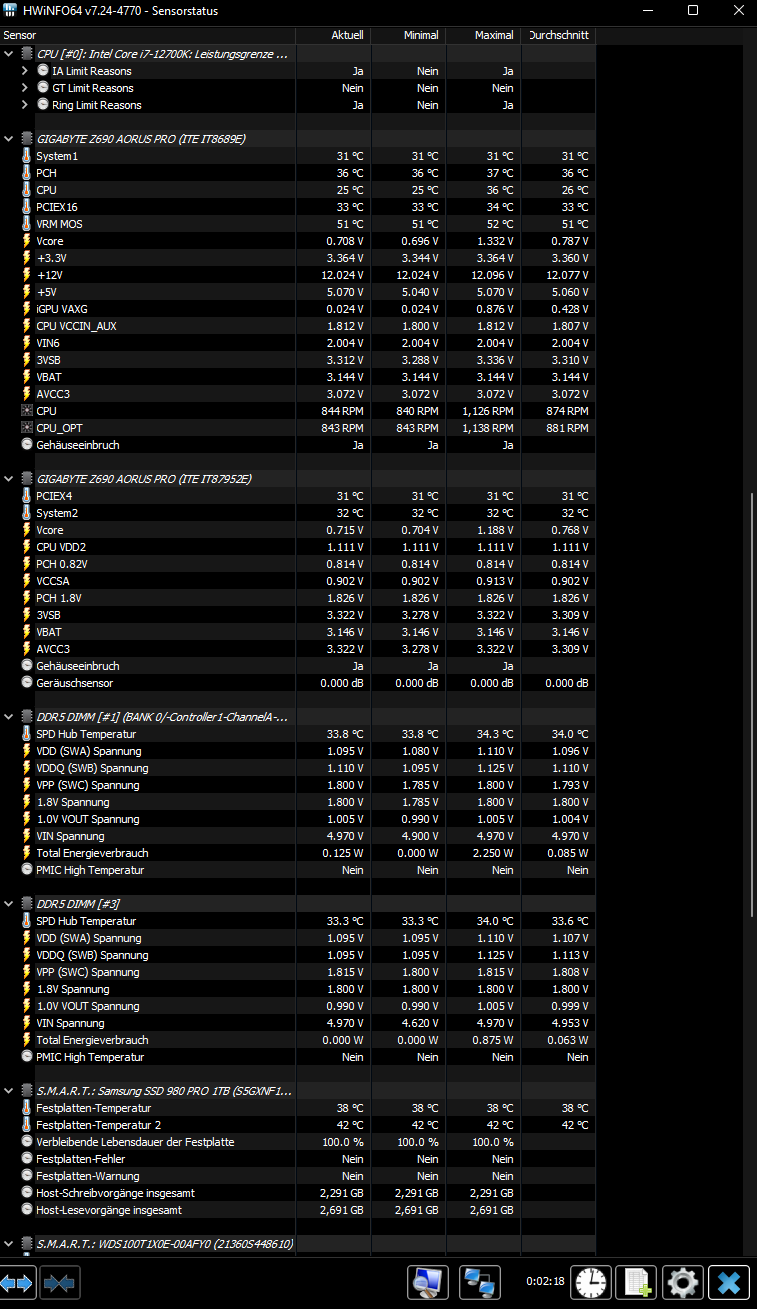Expand the IA Limit Reasons row
Image resolution: width=757 pixels, height=1309 pixels.
(x=26, y=71)
